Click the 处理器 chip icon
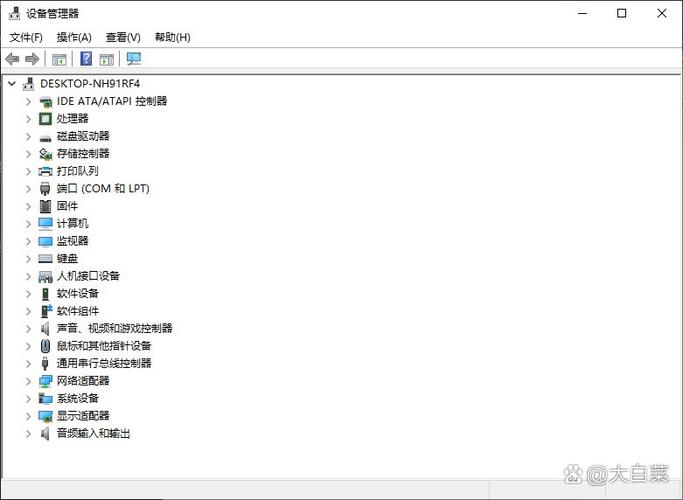The image size is (683, 500). [45, 119]
